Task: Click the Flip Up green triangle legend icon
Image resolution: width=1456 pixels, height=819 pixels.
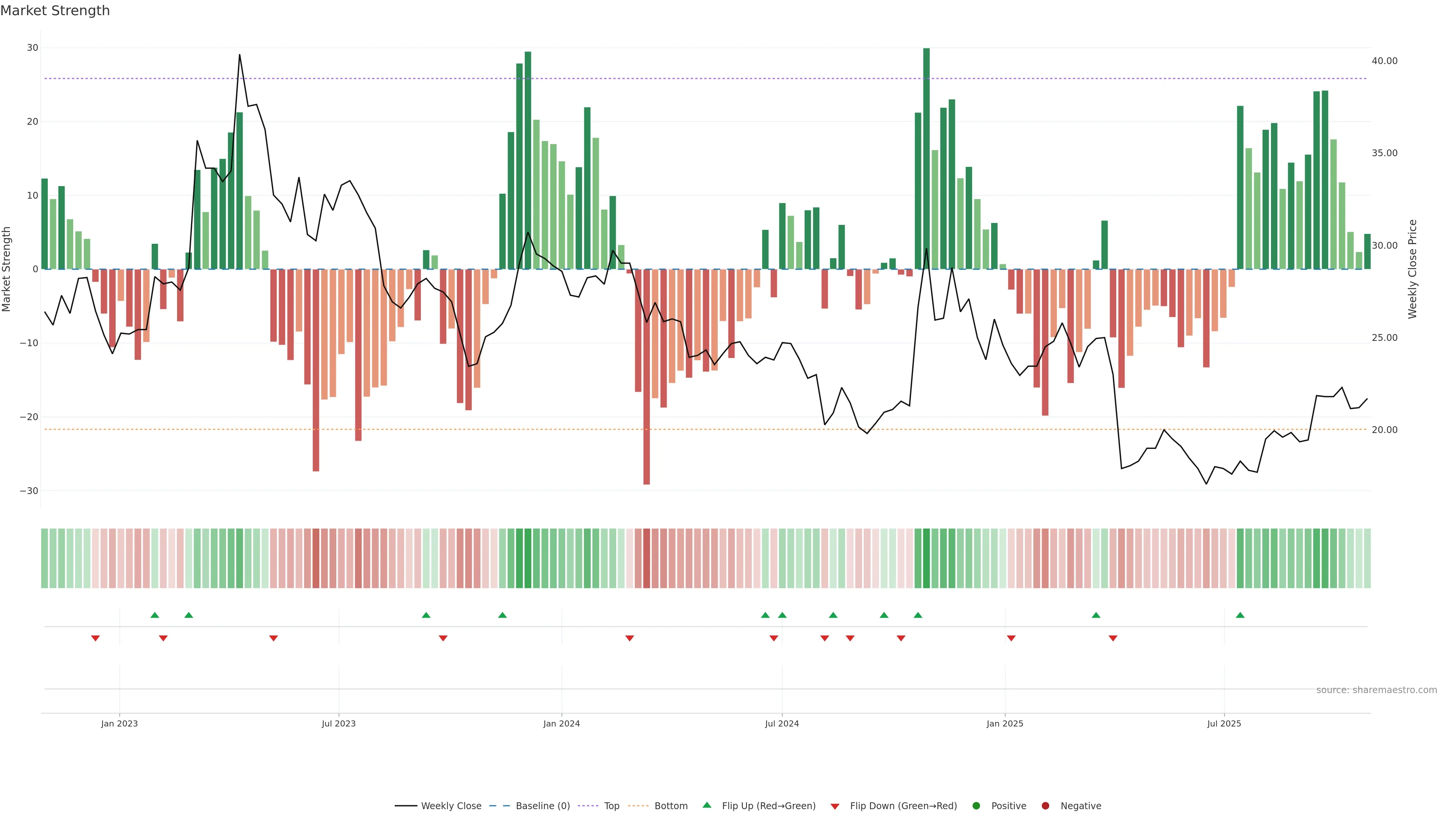Action: (706, 805)
